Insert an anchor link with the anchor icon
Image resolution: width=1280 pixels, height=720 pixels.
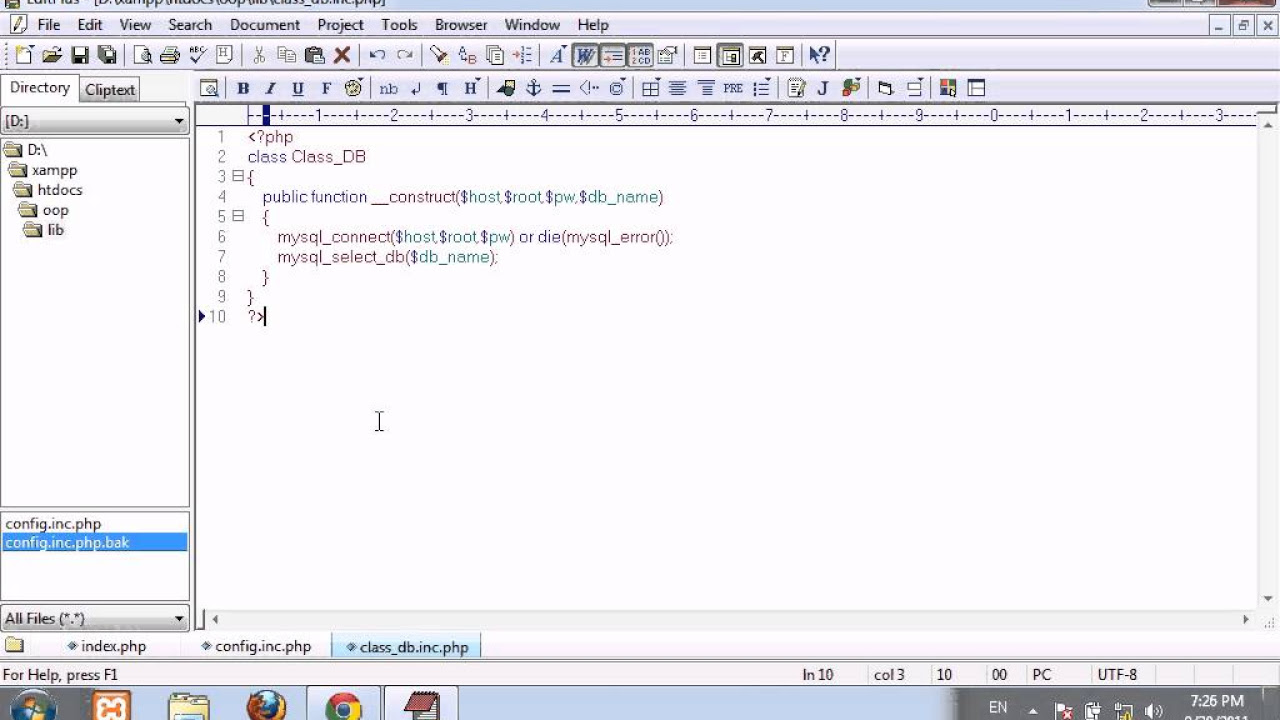tap(533, 88)
